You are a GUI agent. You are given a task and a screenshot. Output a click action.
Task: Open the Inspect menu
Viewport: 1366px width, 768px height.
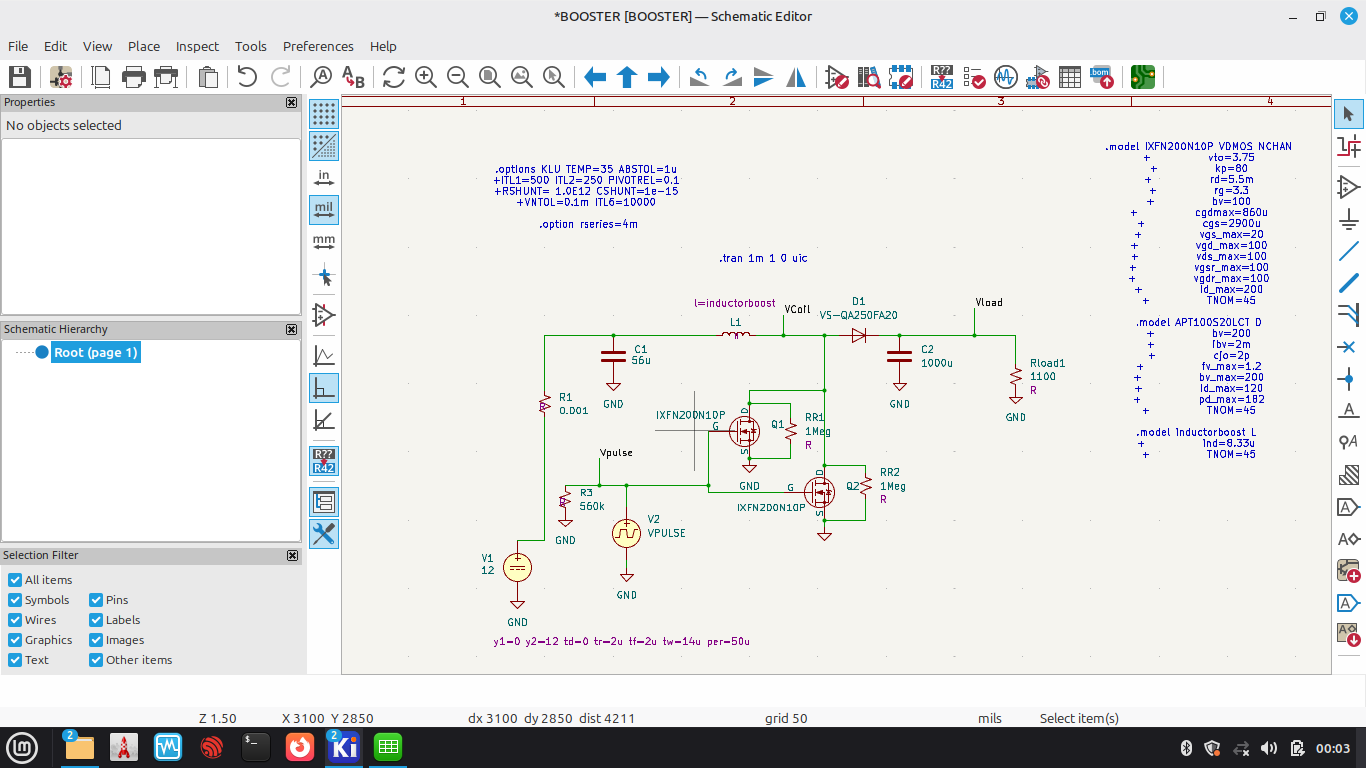197,46
